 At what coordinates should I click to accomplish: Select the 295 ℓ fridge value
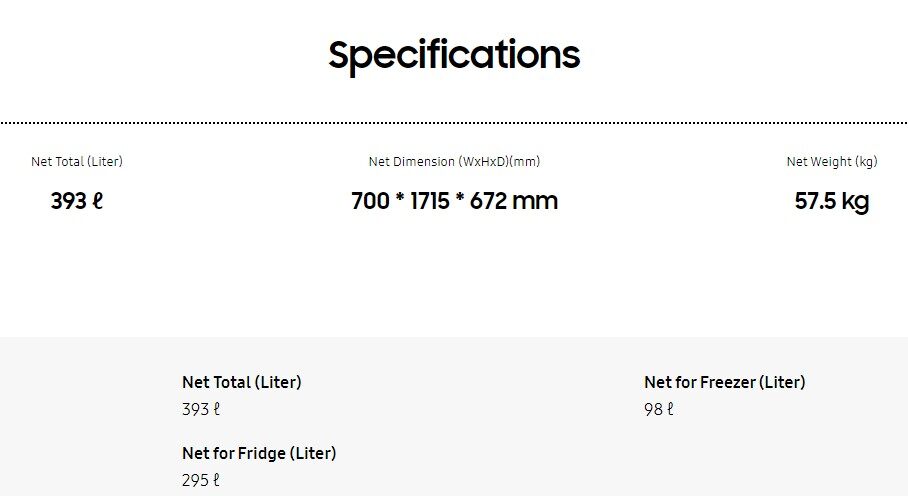click(x=201, y=480)
